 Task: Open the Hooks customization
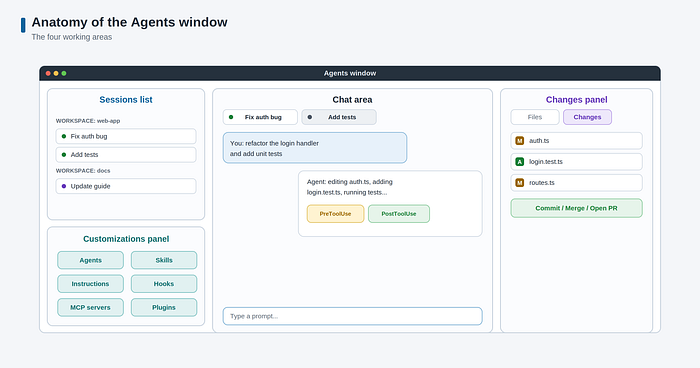coord(164,284)
